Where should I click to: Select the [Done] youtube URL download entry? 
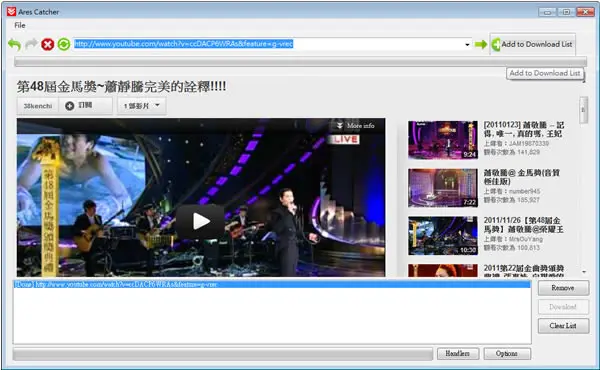pyautogui.click(x=272, y=284)
